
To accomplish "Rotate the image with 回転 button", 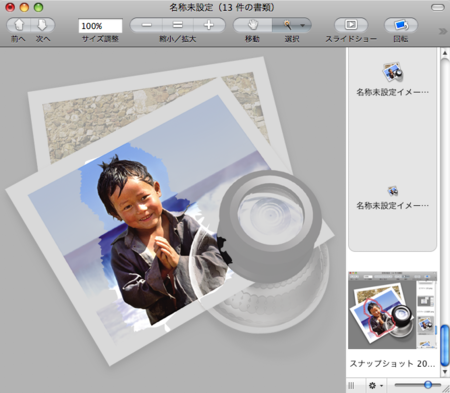I will point(401,25).
